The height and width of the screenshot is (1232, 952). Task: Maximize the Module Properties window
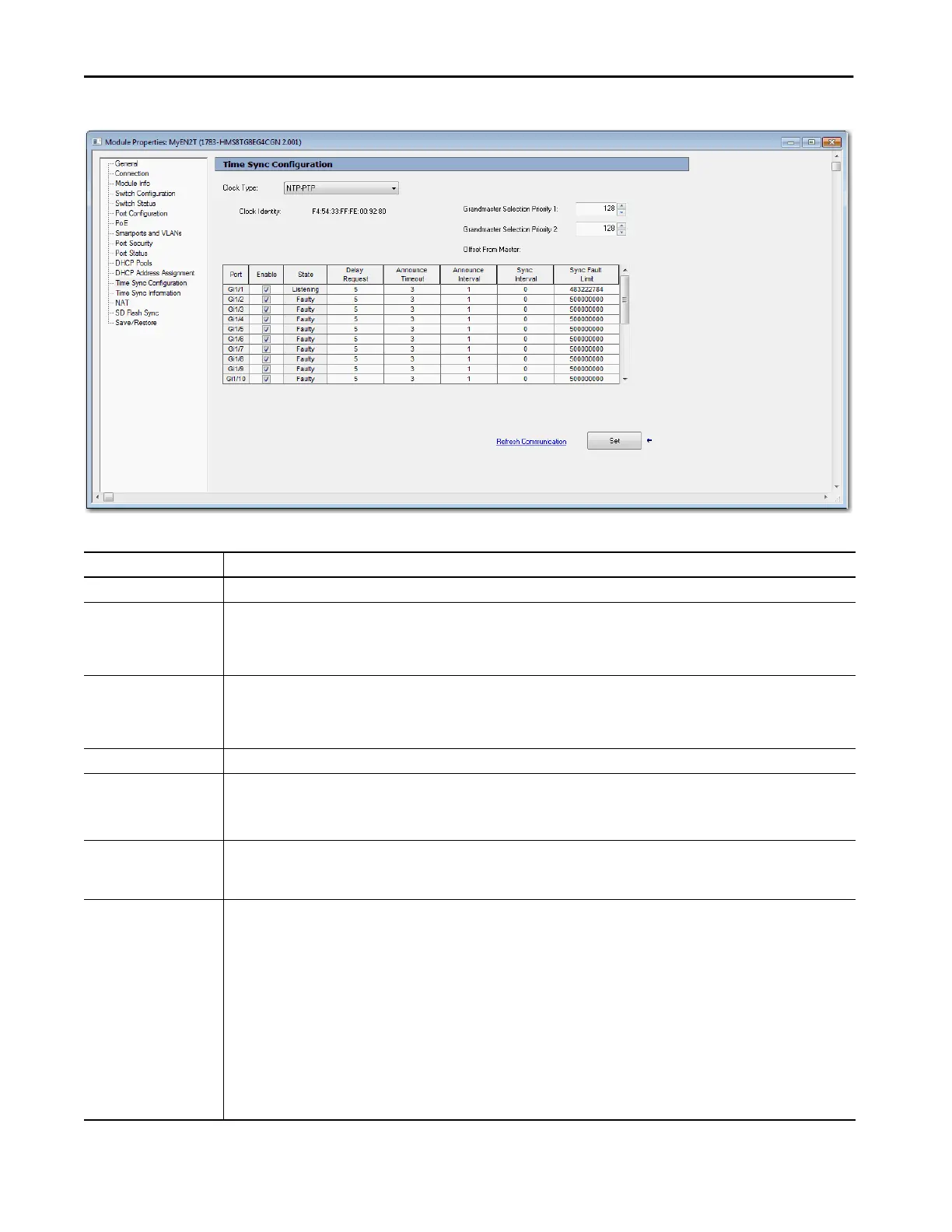[x=811, y=142]
